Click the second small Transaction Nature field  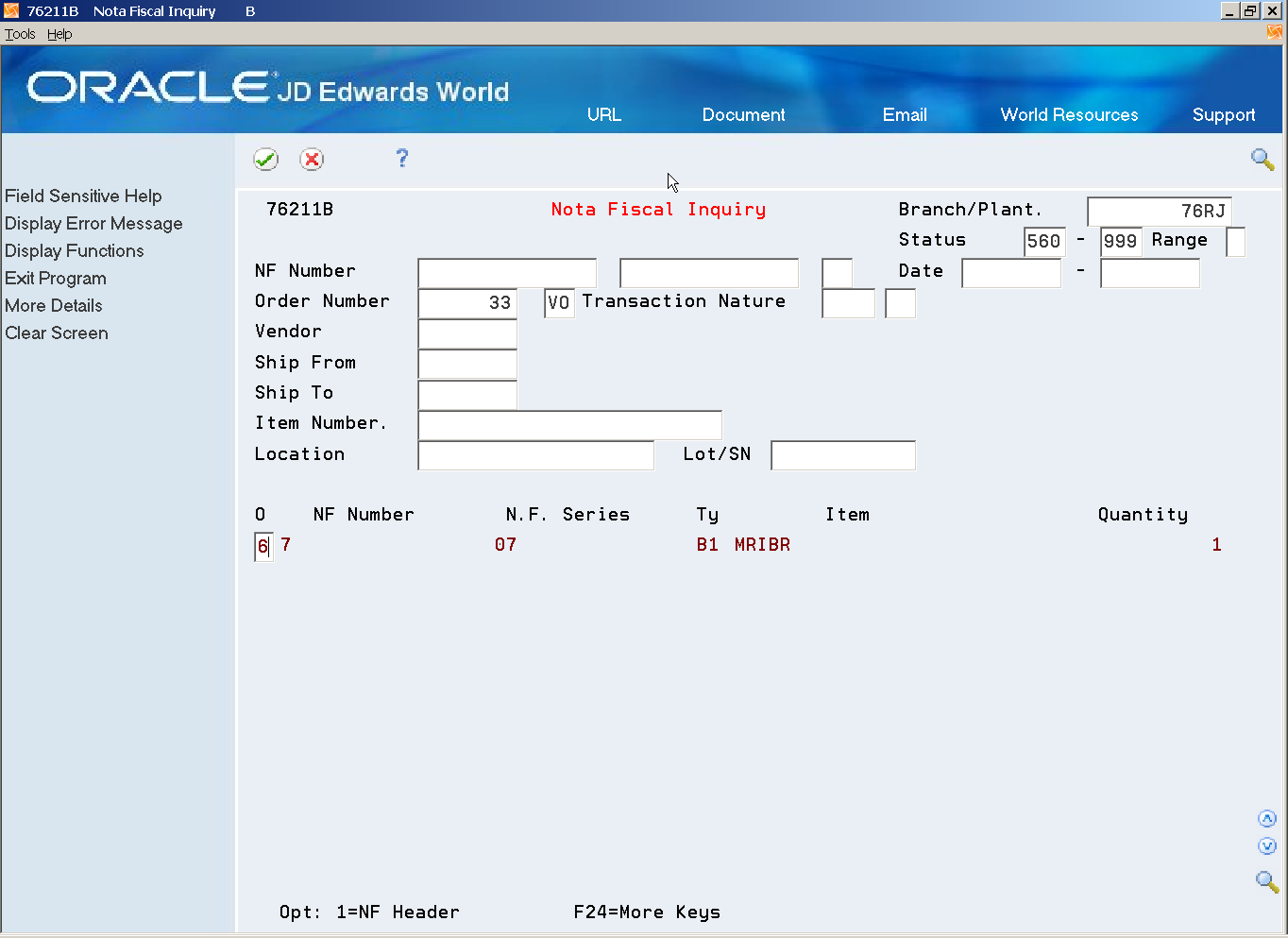coord(901,303)
